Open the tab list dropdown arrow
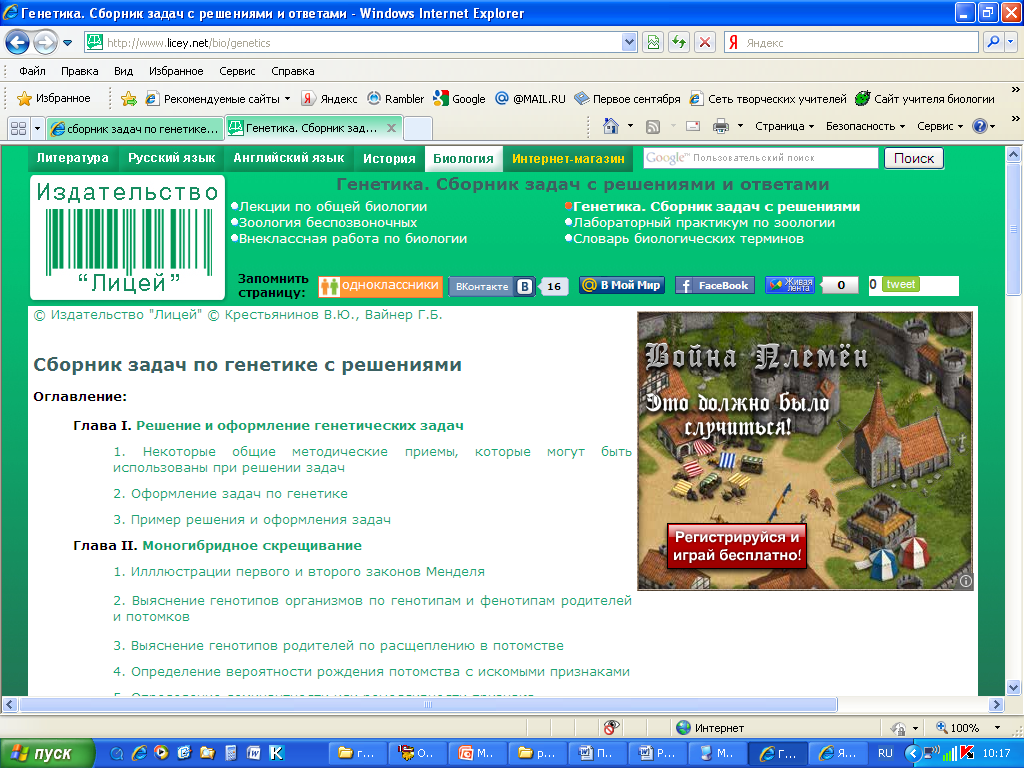Screen dimensions: 1024x768 point(37,128)
